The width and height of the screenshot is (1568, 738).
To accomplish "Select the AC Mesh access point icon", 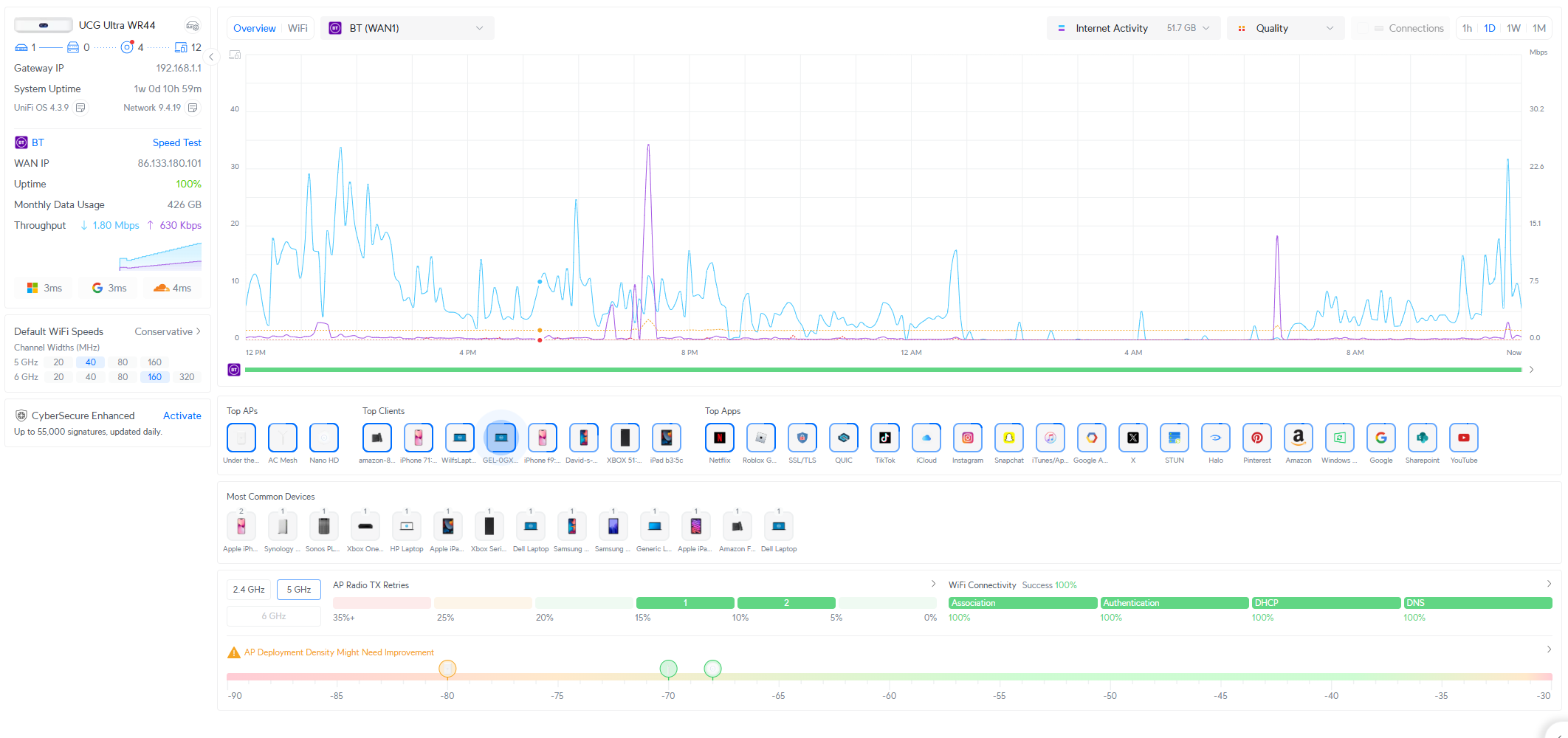I will (282, 438).
